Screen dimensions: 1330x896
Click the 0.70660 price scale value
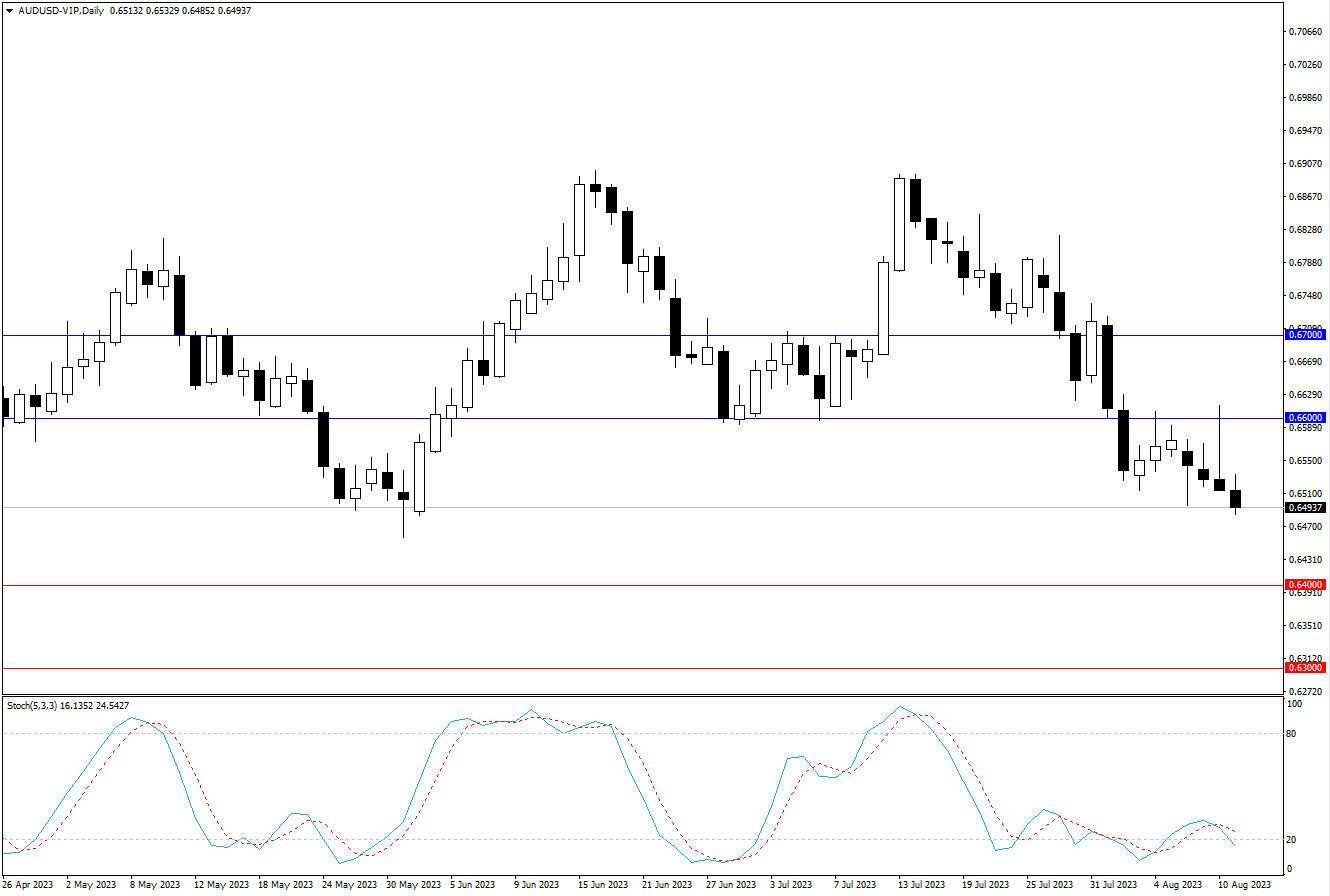pos(1306,31)
